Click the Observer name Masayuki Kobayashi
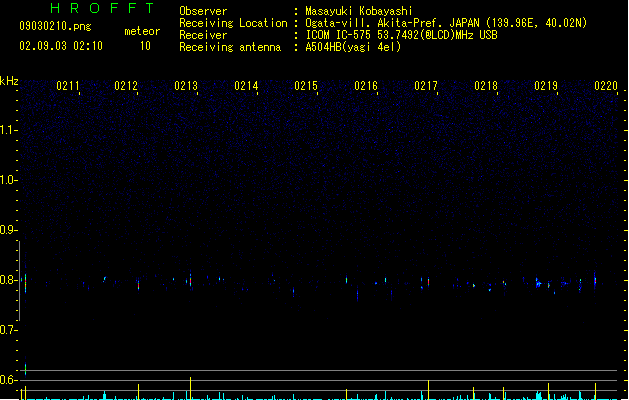 tap(359, 11)
